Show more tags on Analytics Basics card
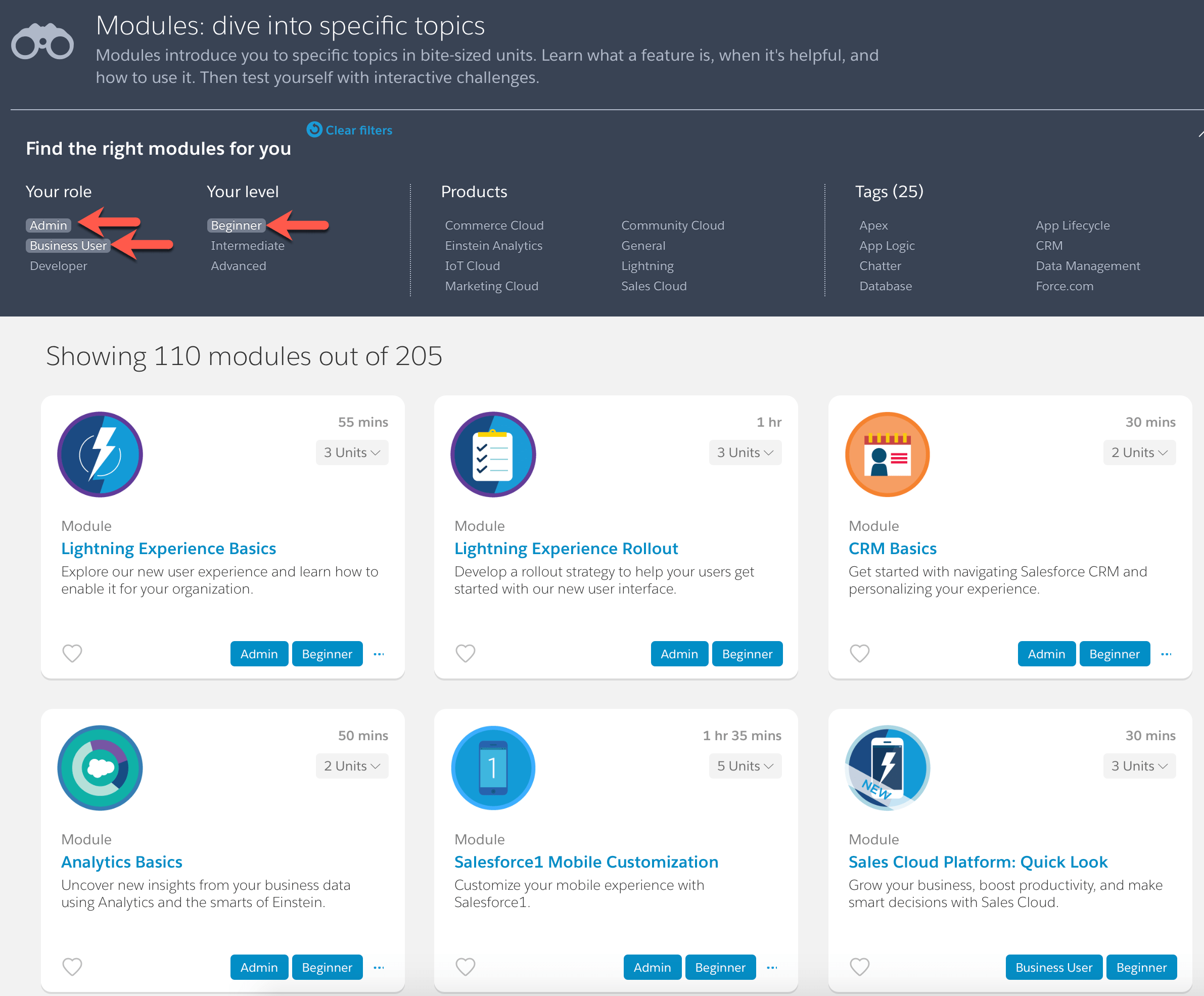Viewport: 1204px width, 996px height. [379, 967]
